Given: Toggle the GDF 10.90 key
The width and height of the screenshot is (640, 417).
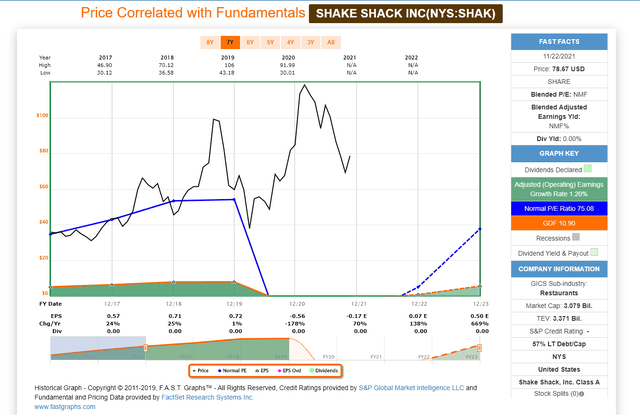Looking at the screenshot, I should (559, 223).
